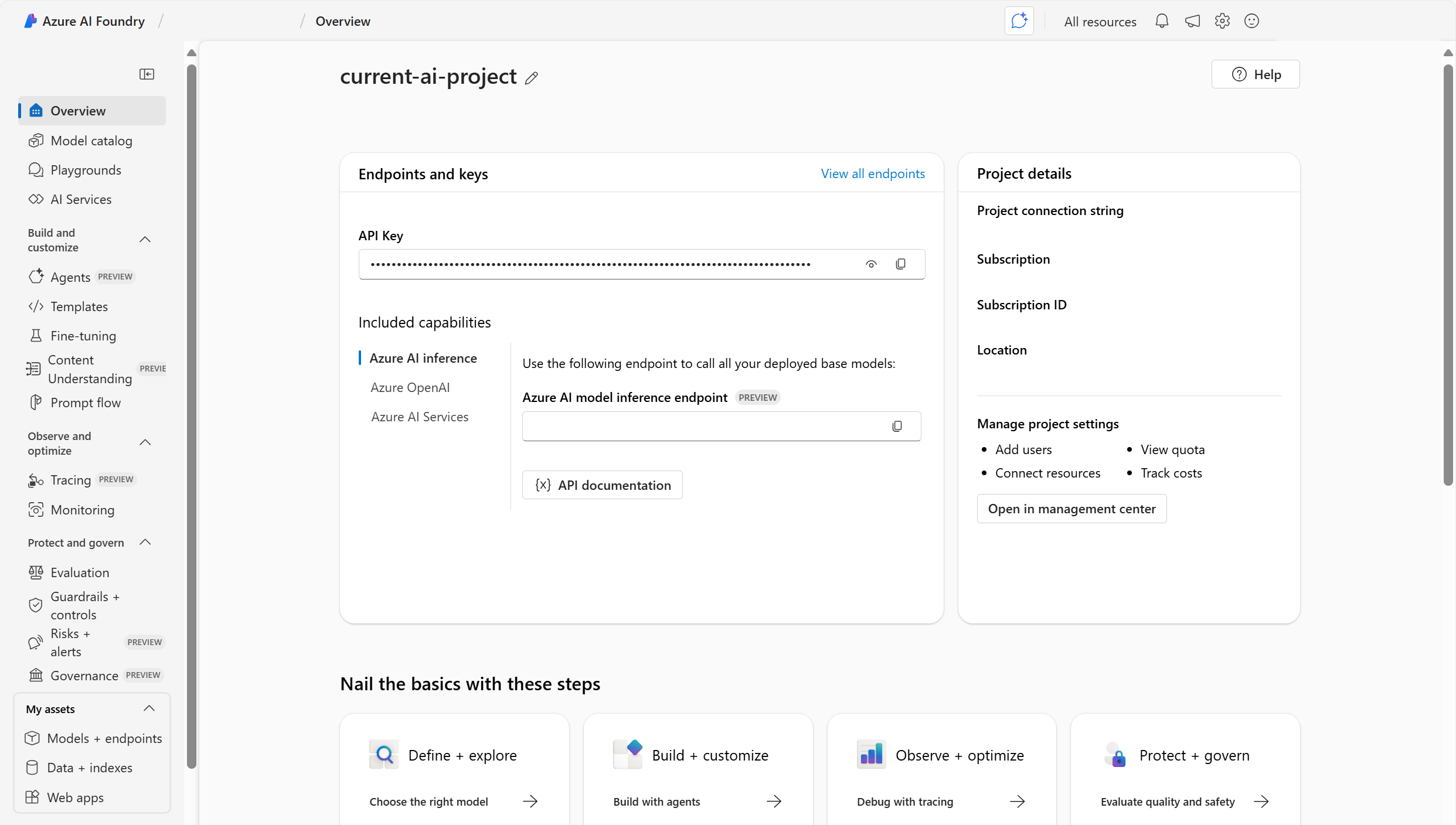
Task: Click the pencil icon to rename project
Action: click(532, 78)
